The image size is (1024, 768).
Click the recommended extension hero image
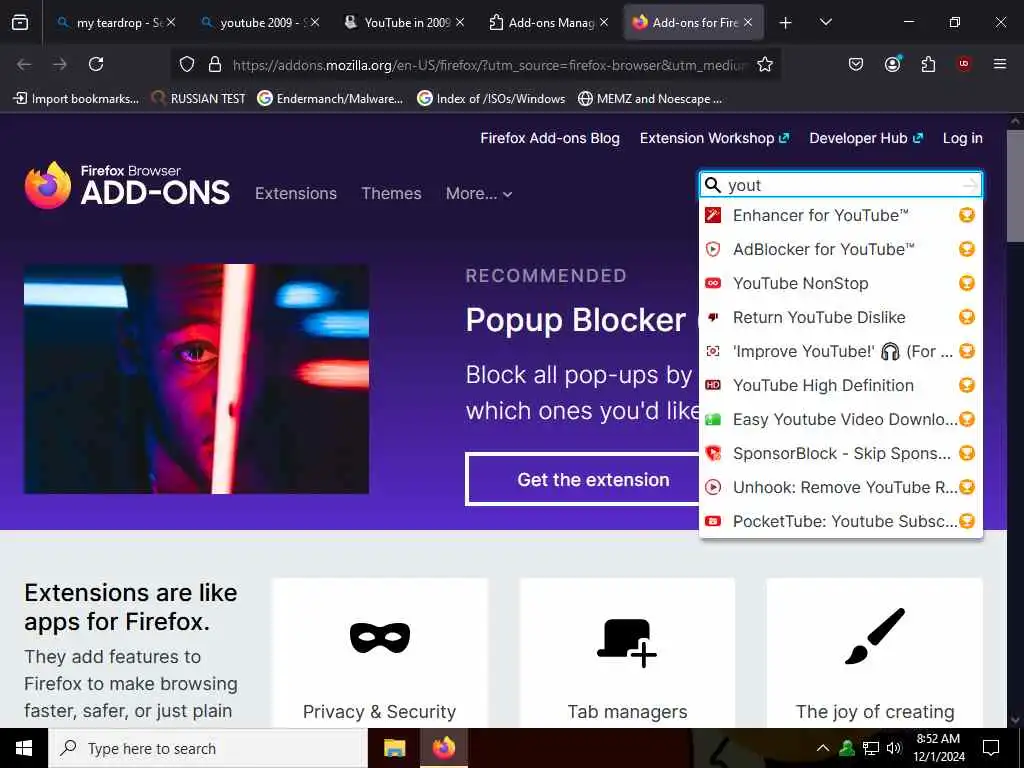[x=197, y=379]
